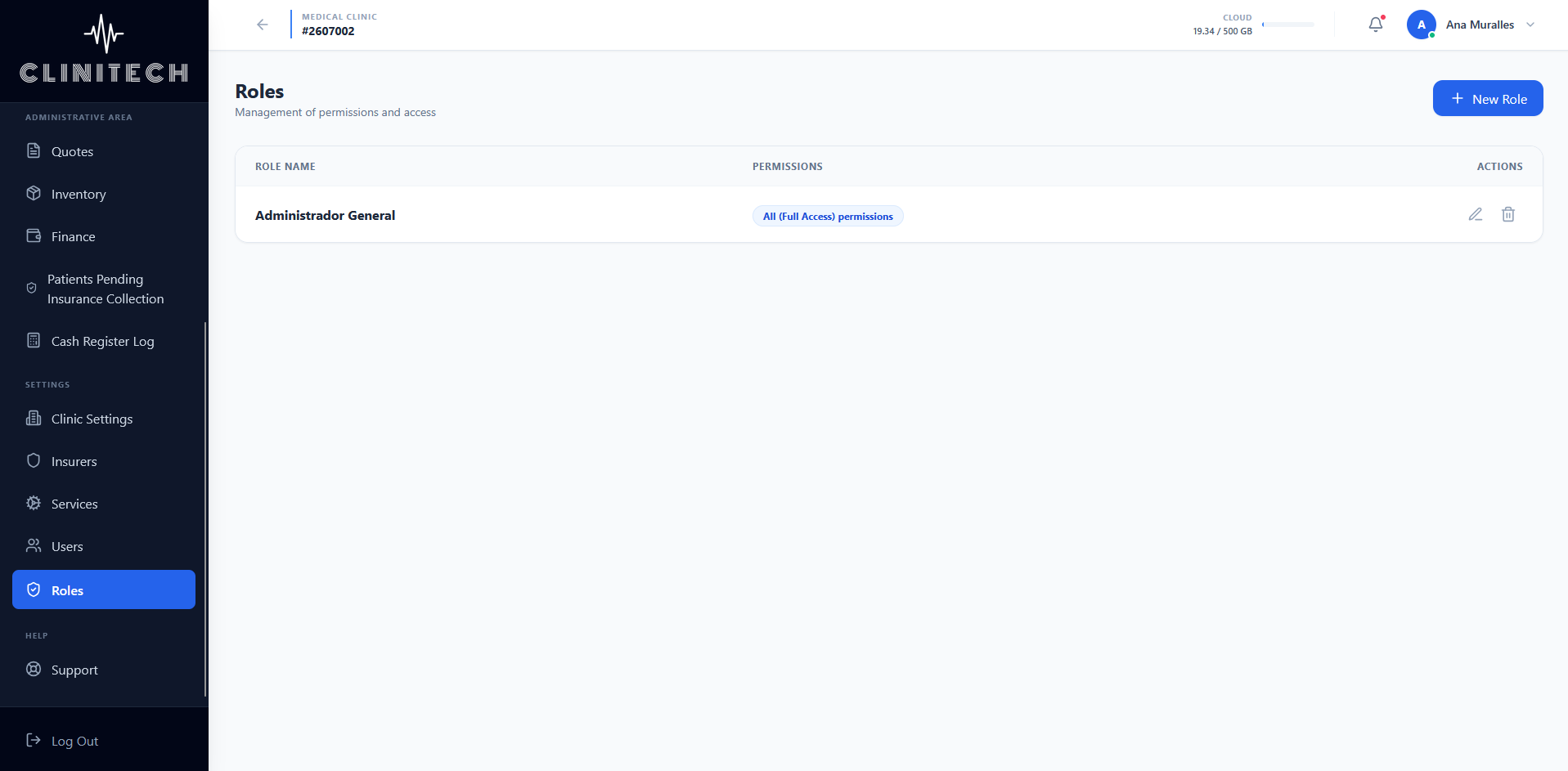1568x771 pixels.
Task: Open the Insurers page
Action: pyautogui.click(x=104, y=461)
